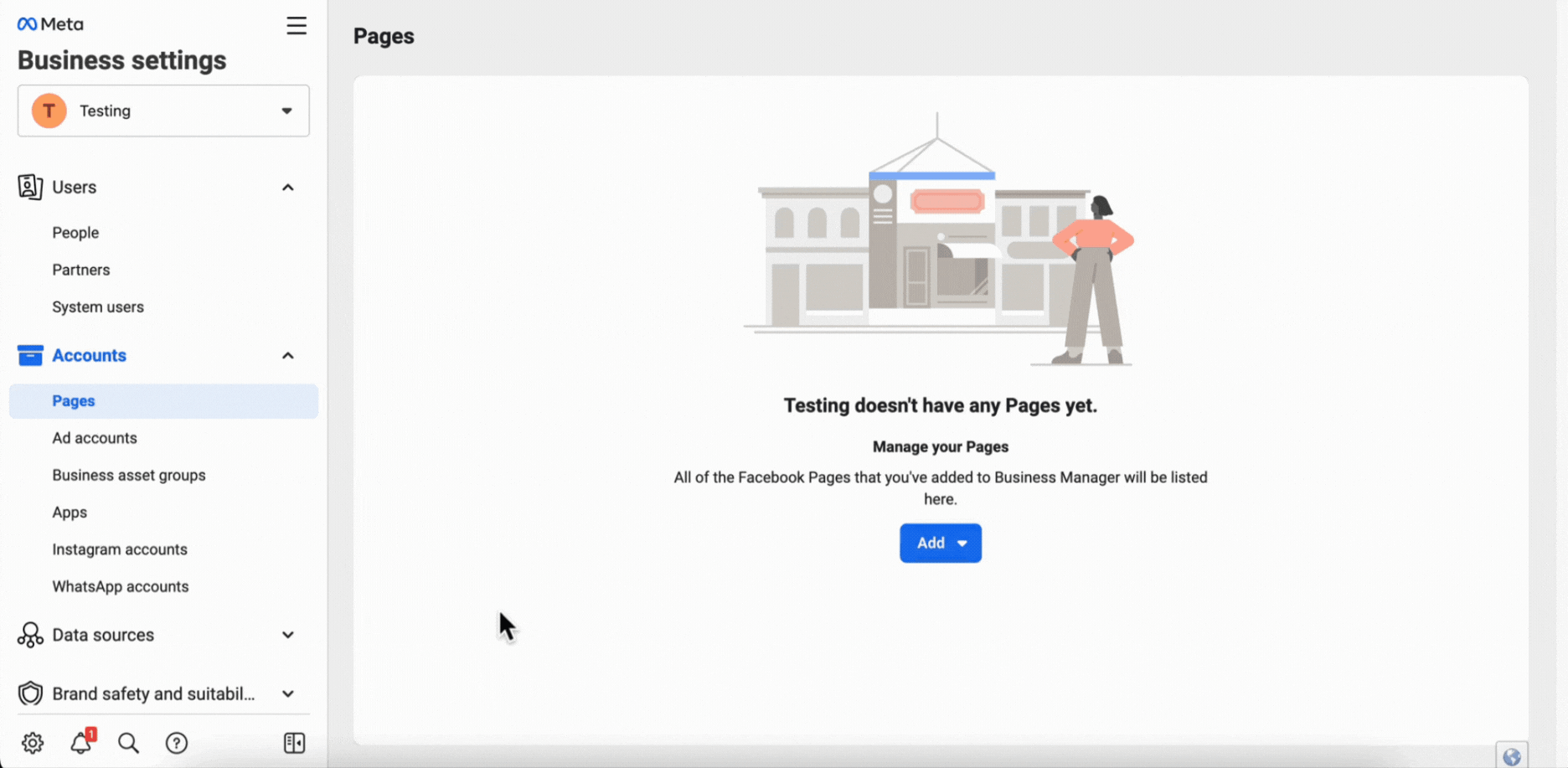Collapse the Users section chevron
The image size is (1568, 768).
click(288, 188)
